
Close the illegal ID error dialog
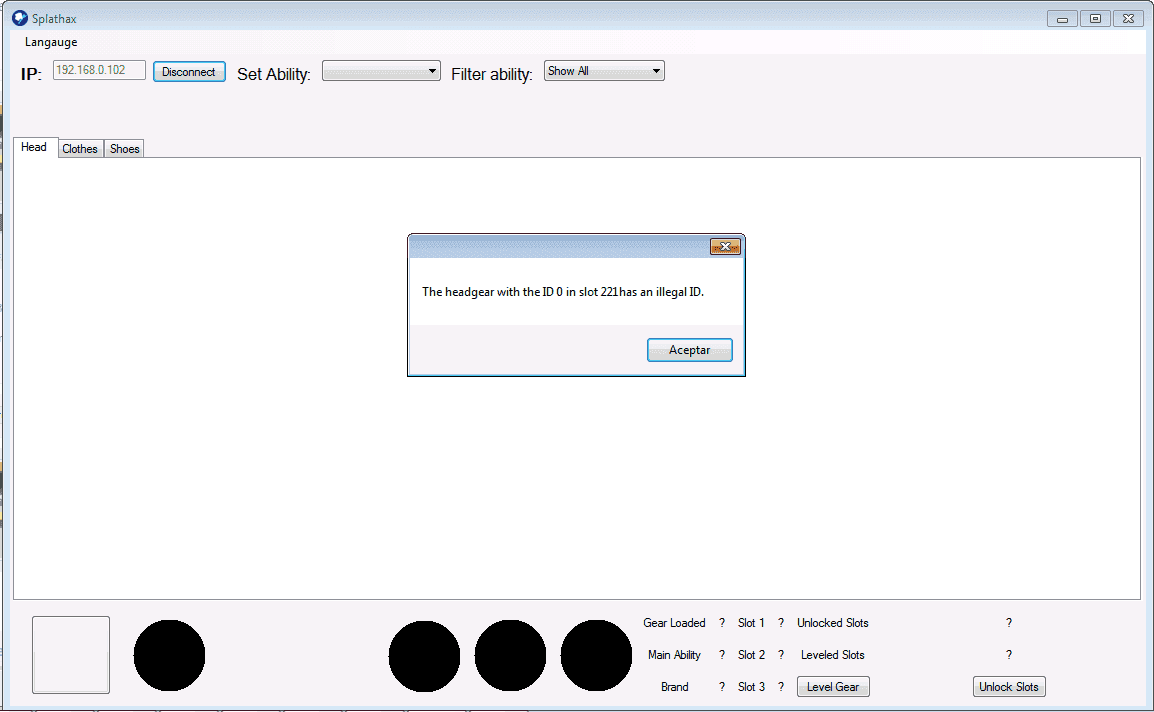(x=725, y=247)
